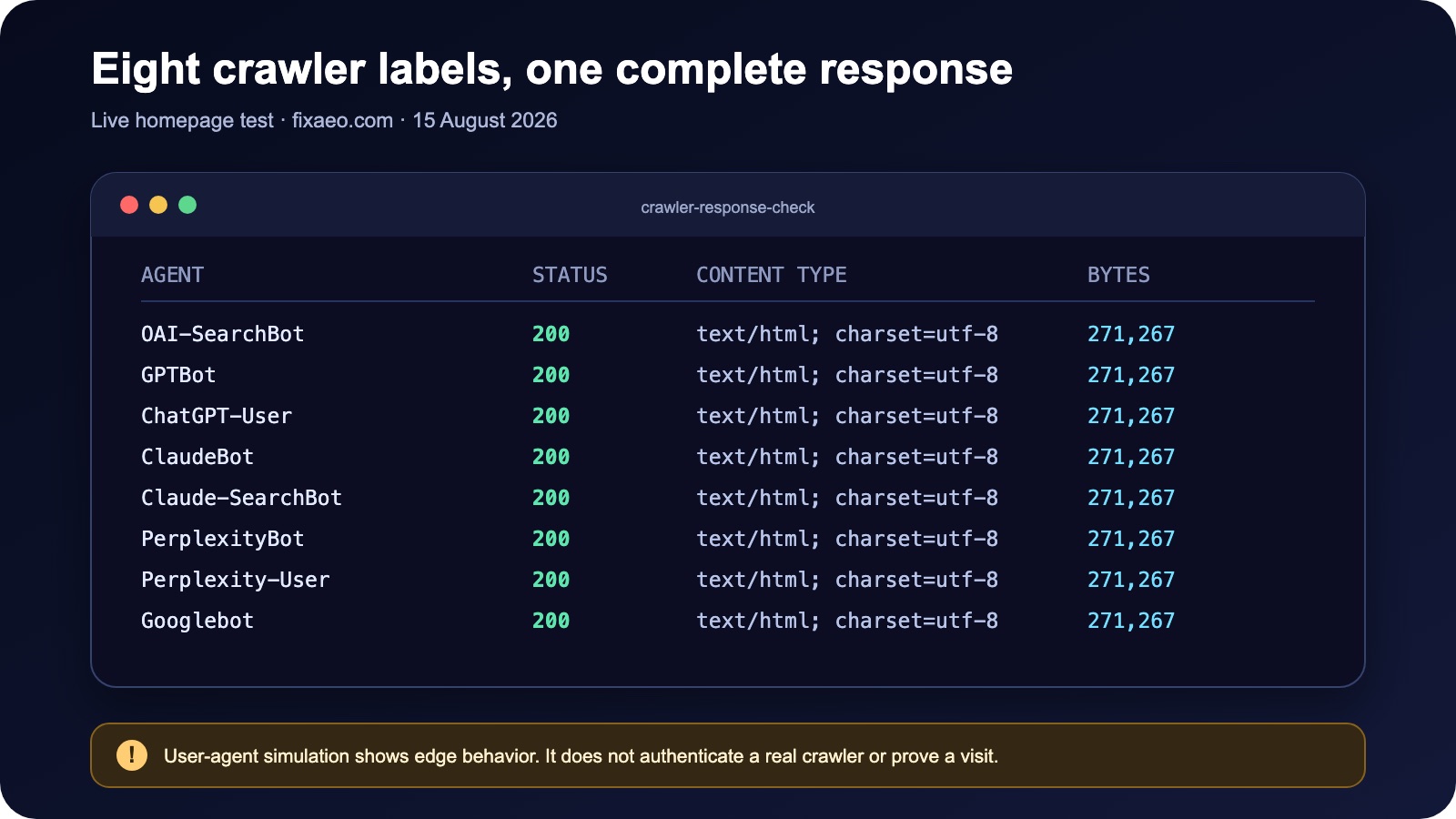Select the OAI-SearchBot agent name
Viewport: 1456px width, 819px height.
pyautogui.click(x=223, y=334)
